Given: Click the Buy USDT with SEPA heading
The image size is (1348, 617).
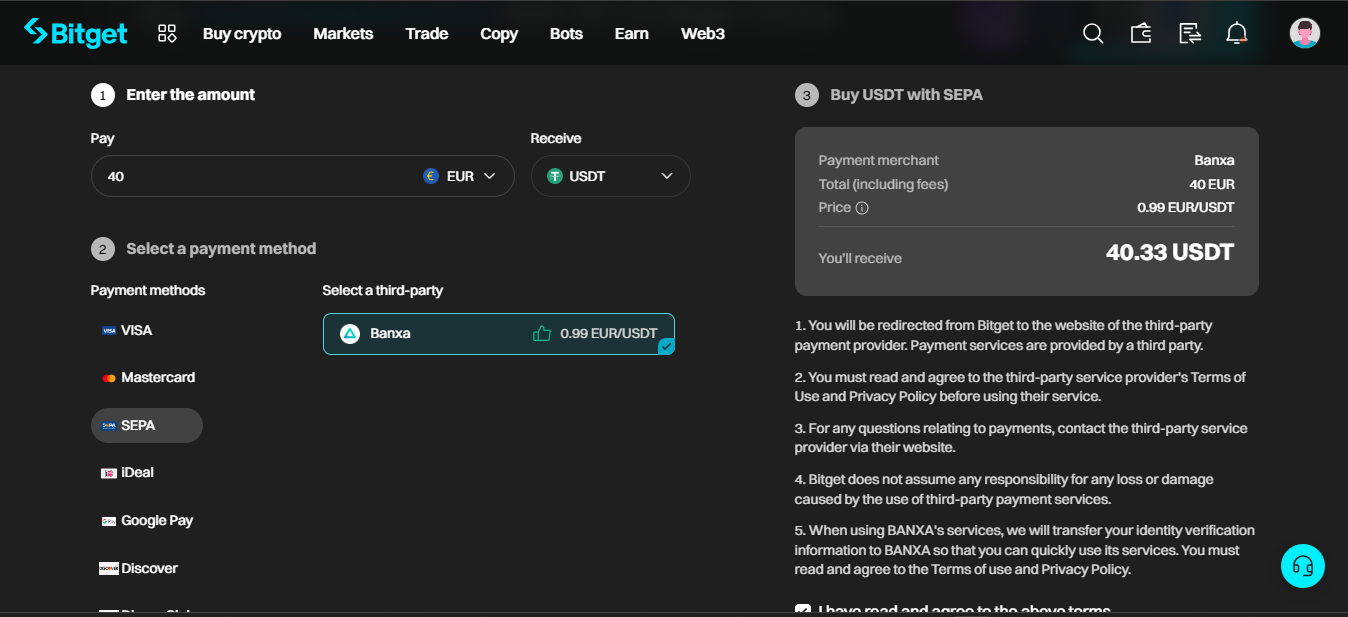Looking at the screenshot, I should (x=906, y=95).
